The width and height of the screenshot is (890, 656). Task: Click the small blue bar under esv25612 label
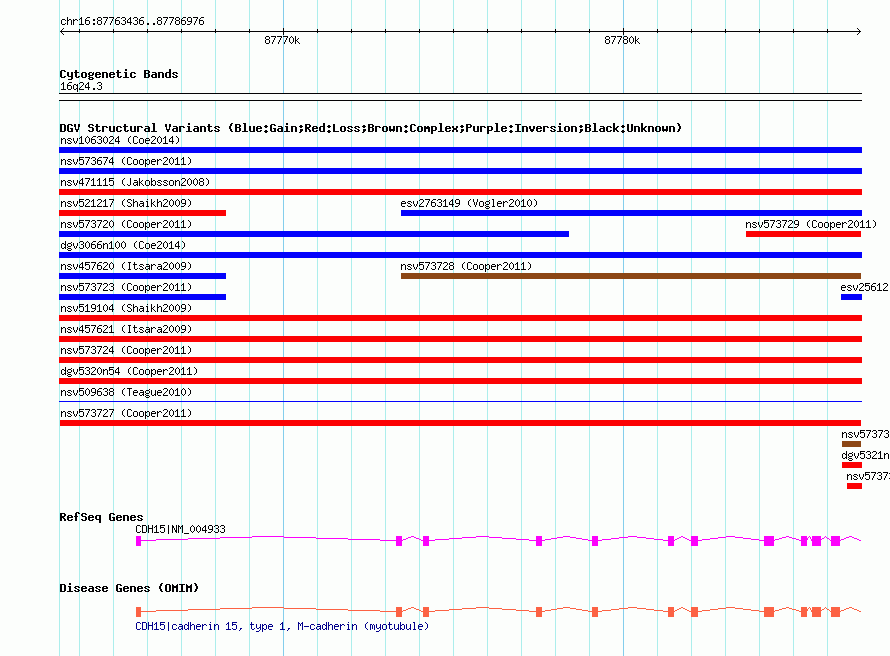tap(851, 297)
